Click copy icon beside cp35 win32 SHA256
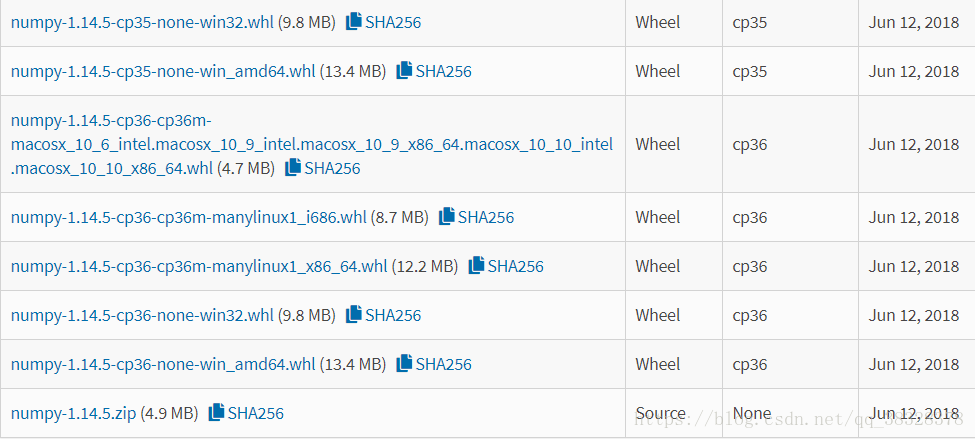Image resolution: width=975 pixels, height=439 pixels. click(353, 22)
